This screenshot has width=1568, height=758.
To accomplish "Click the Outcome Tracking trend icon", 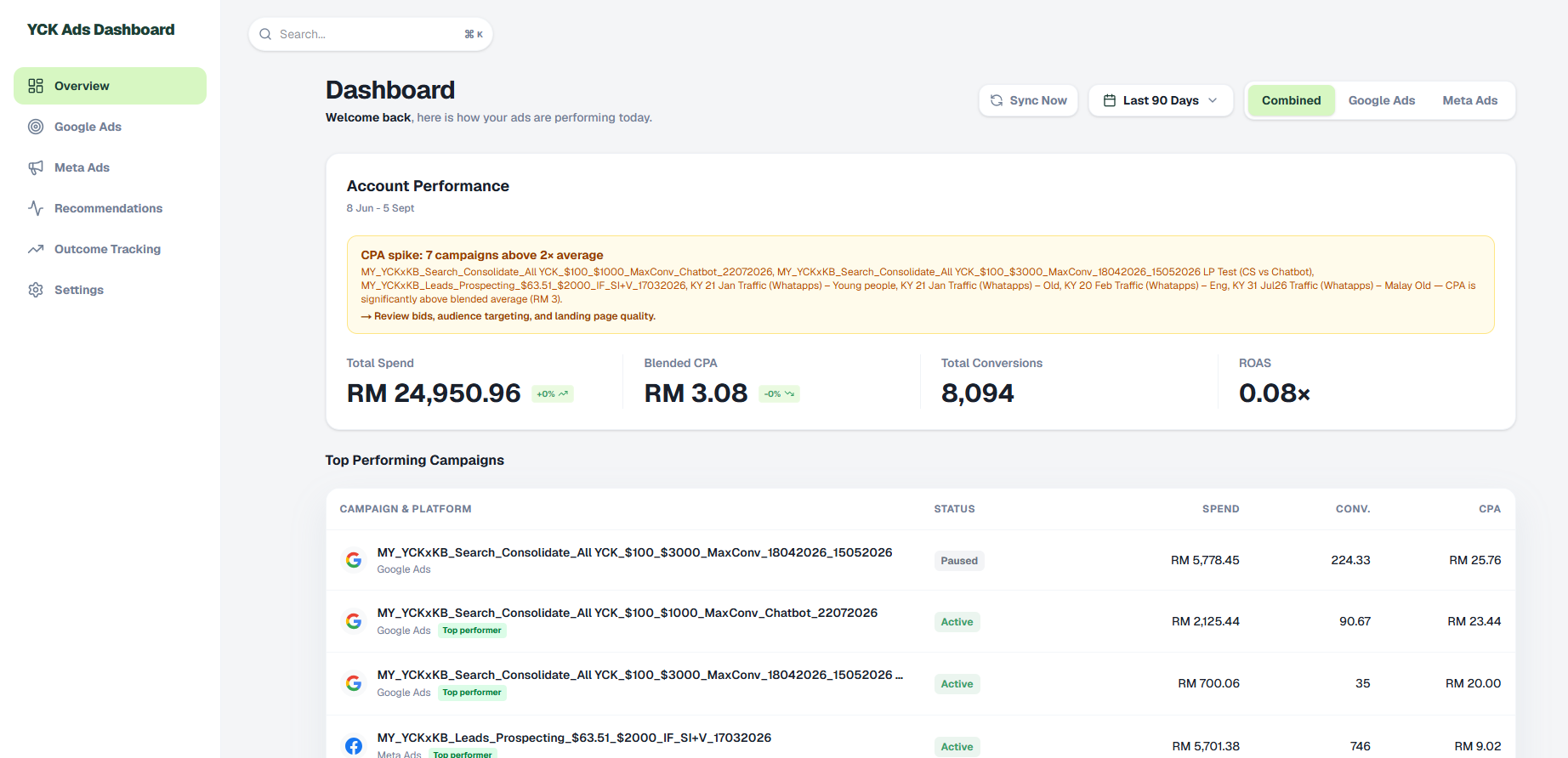I will tap(36, 249).
